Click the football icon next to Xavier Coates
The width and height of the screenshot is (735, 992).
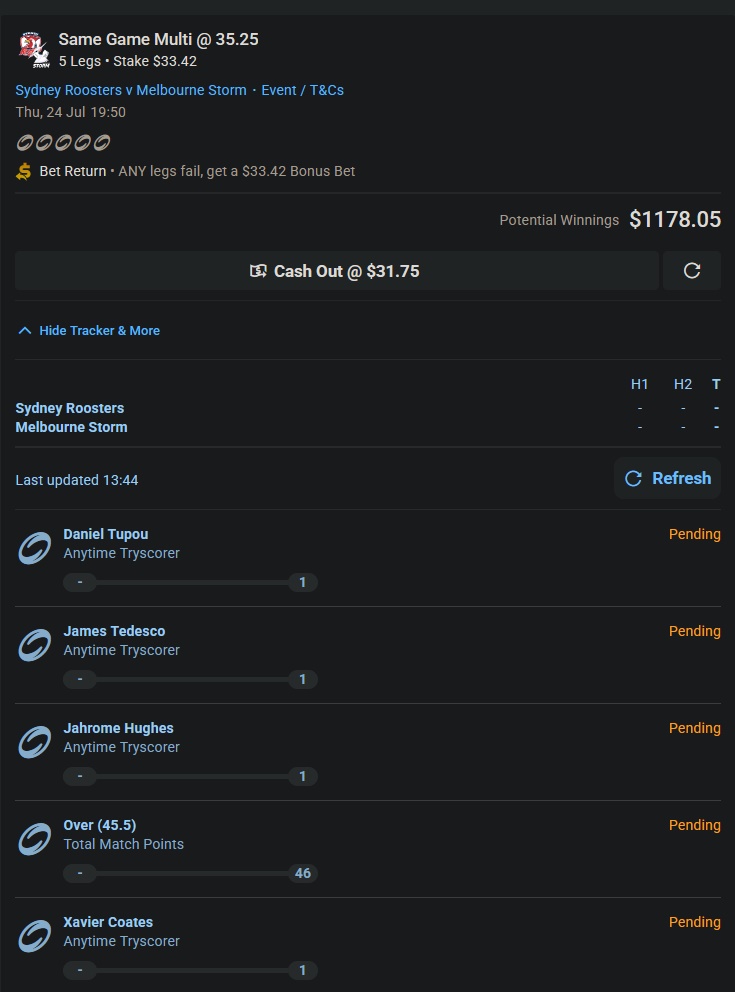[34, 936]
